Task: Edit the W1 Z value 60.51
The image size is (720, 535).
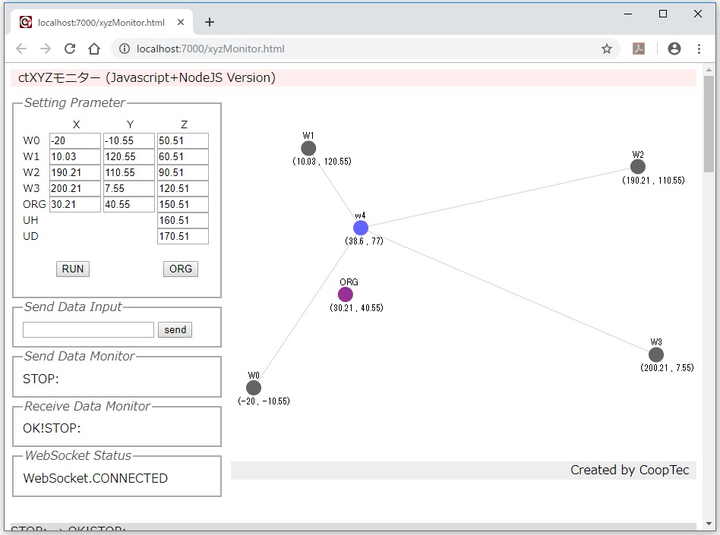Action: tap(183, 157)
